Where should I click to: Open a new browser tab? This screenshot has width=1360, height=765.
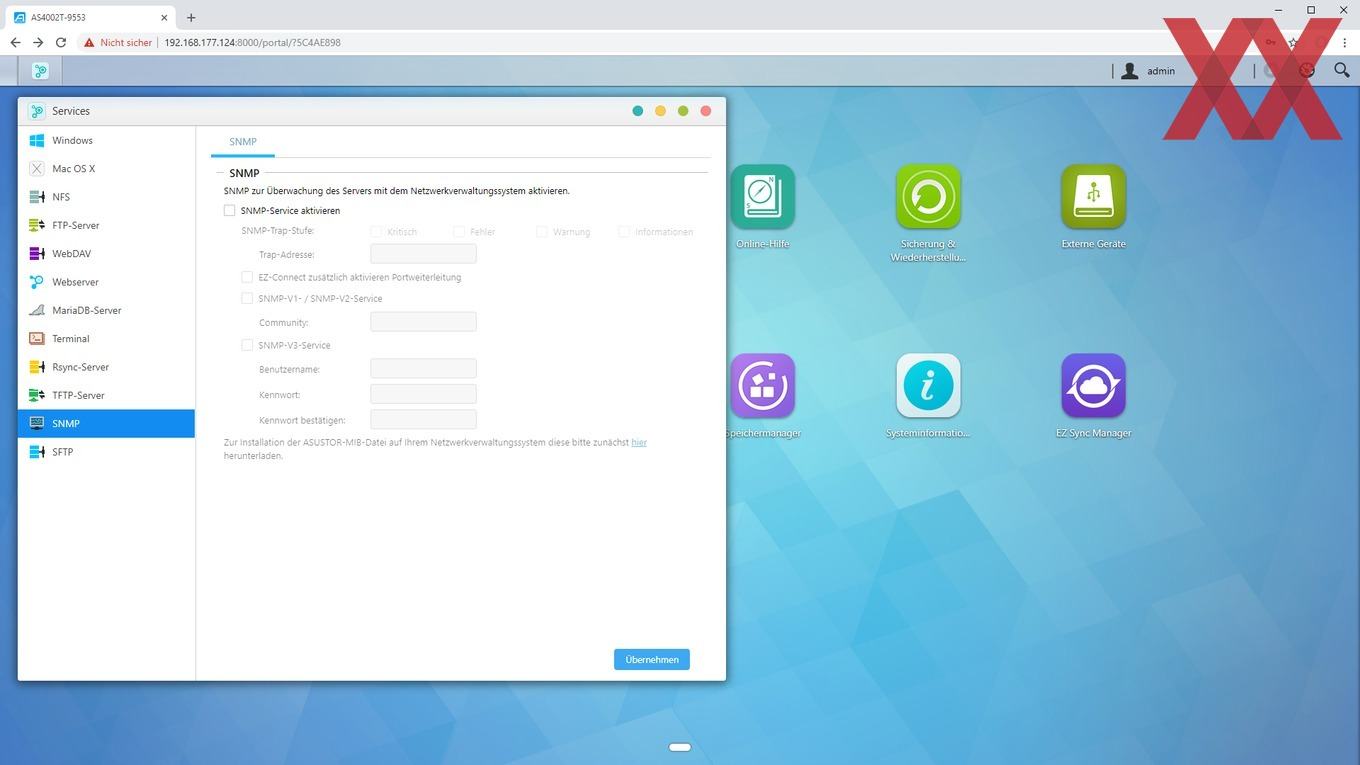tap(191, 17)
